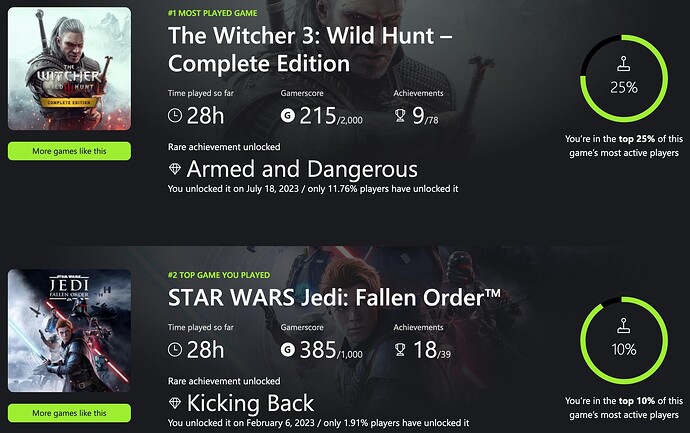Click More games like this under Witcher 3
This screenshot has width=690, height=433.
(x=69, y=151)
